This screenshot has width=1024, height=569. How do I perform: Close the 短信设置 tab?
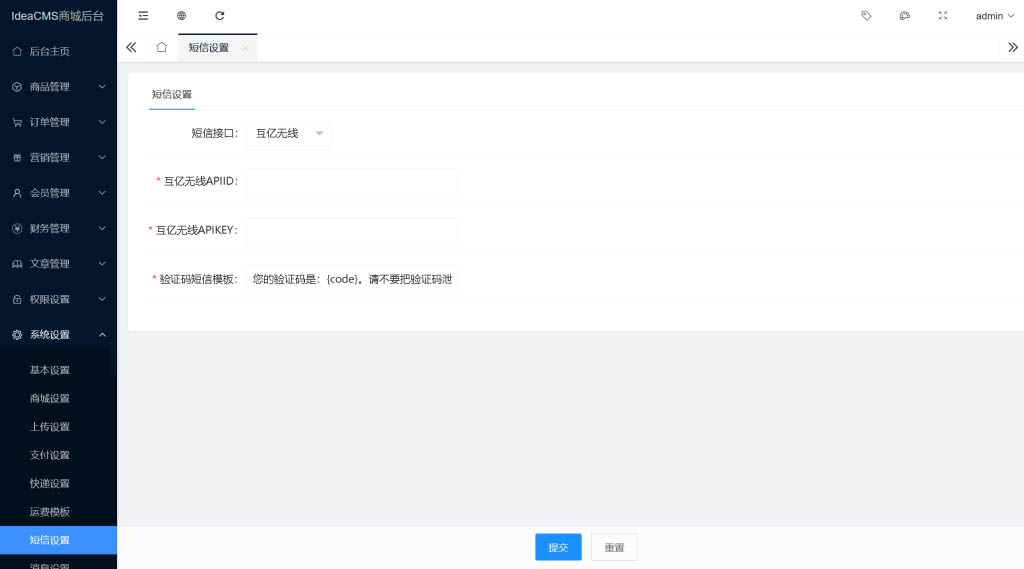tap(245, 48)
